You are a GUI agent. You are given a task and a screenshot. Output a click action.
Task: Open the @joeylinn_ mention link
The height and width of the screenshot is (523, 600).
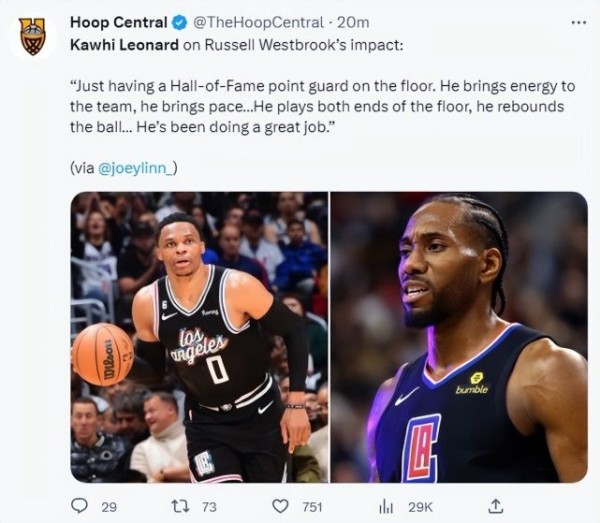point(138,168)
